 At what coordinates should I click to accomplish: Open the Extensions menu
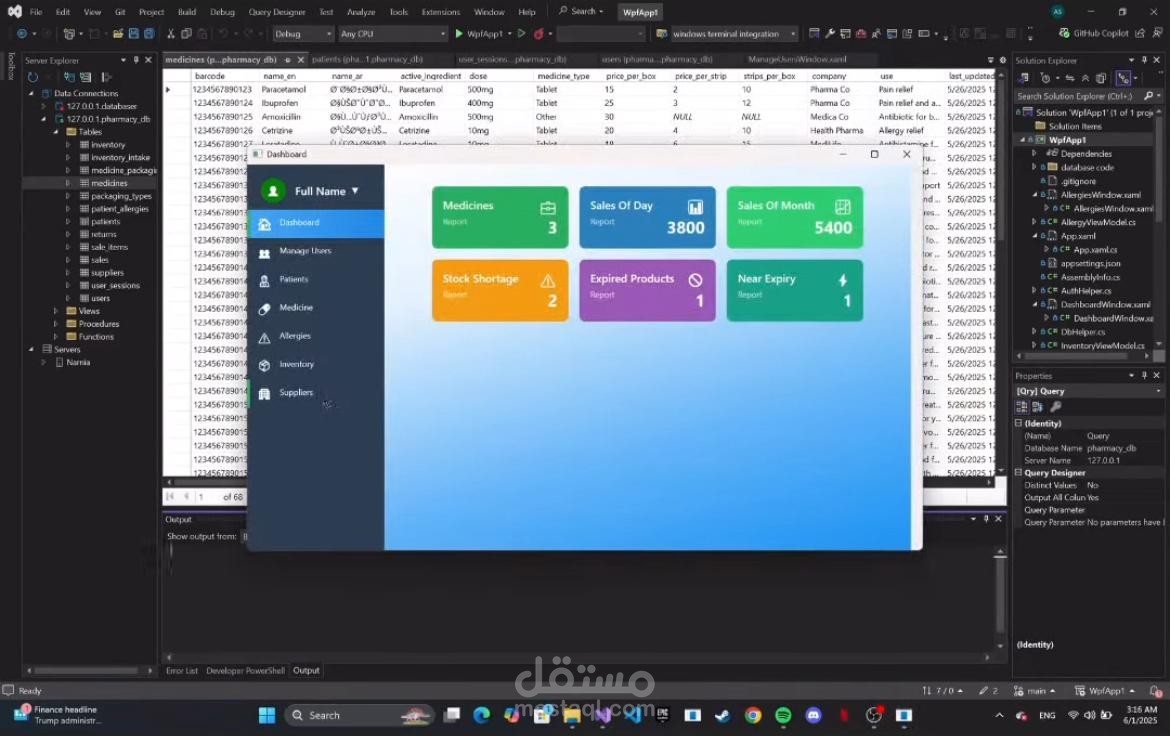point(440,12)
